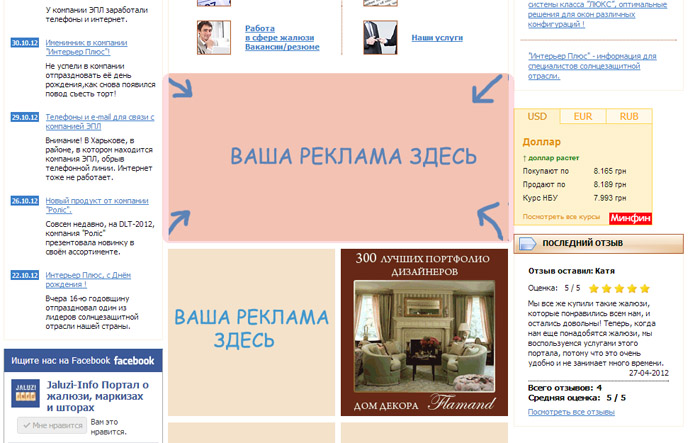
Task: Click the Flamand Дом Декора ad image
Action: coord(418,332)
